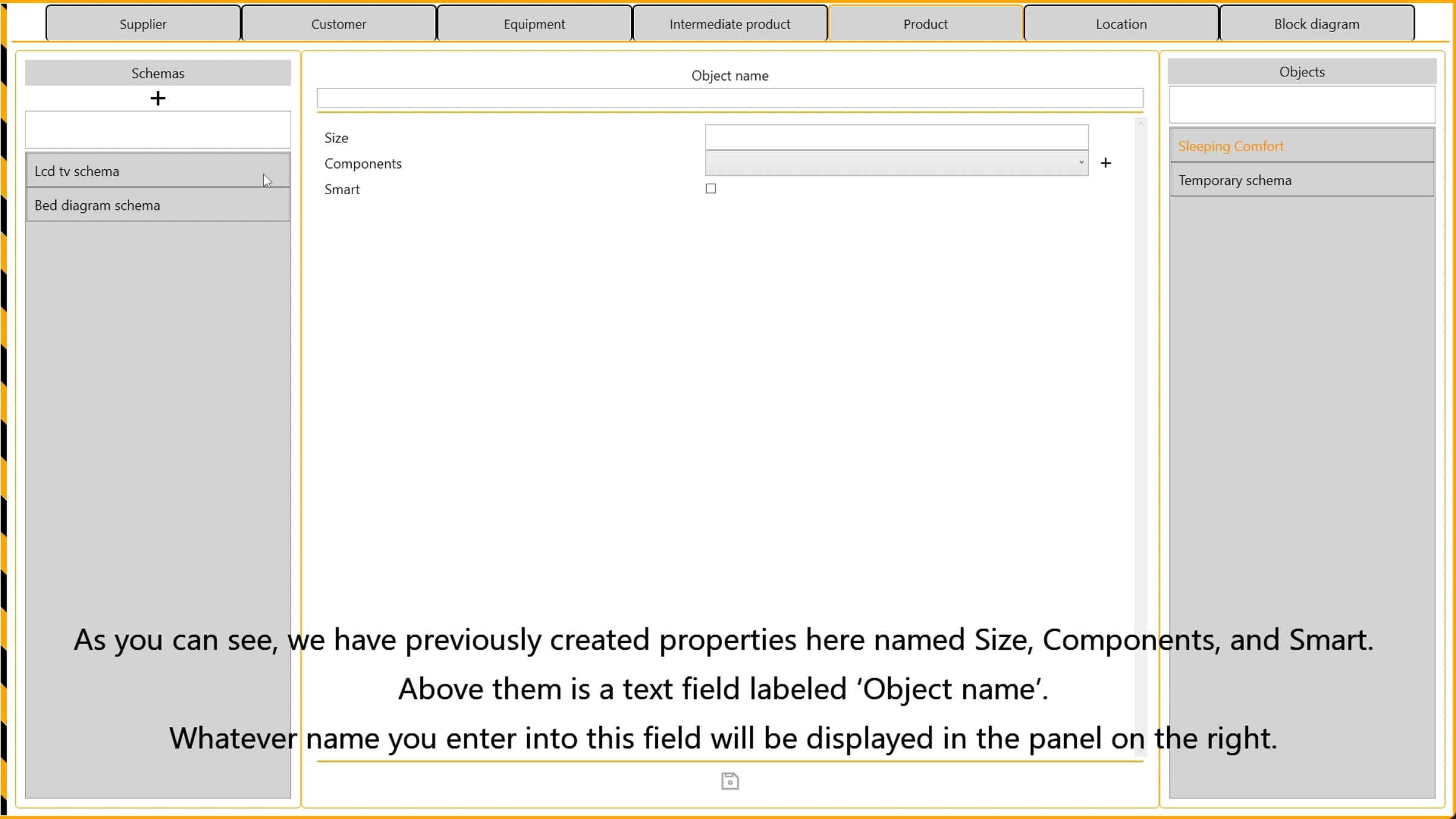Go to the Equipment tab

click(534, 24)
